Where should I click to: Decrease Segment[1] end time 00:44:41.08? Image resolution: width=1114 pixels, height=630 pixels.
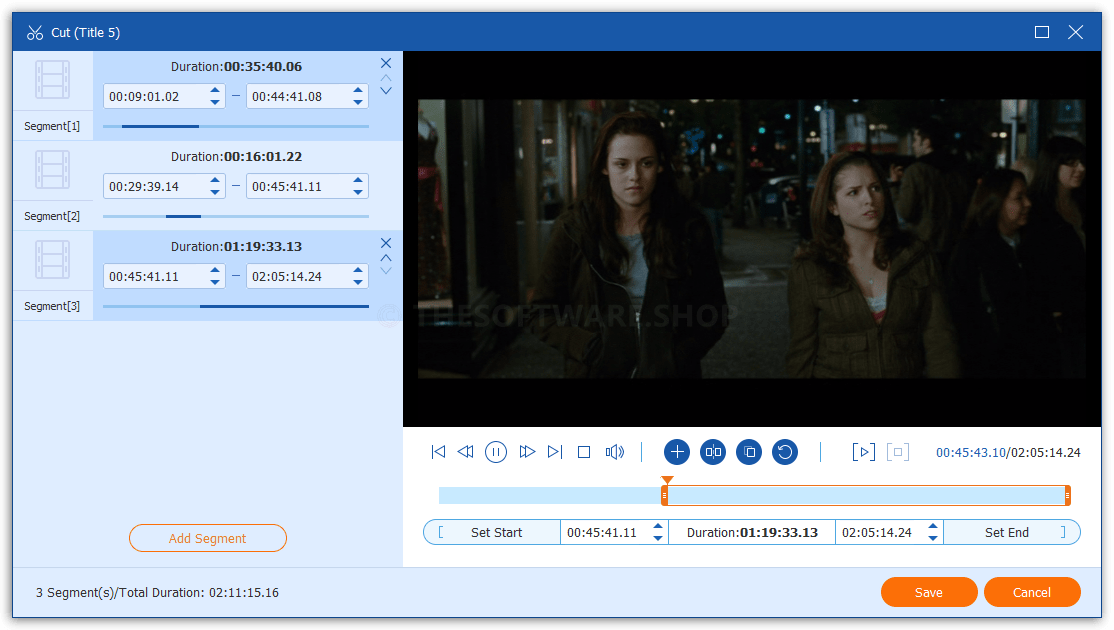(x=358, y=102)
